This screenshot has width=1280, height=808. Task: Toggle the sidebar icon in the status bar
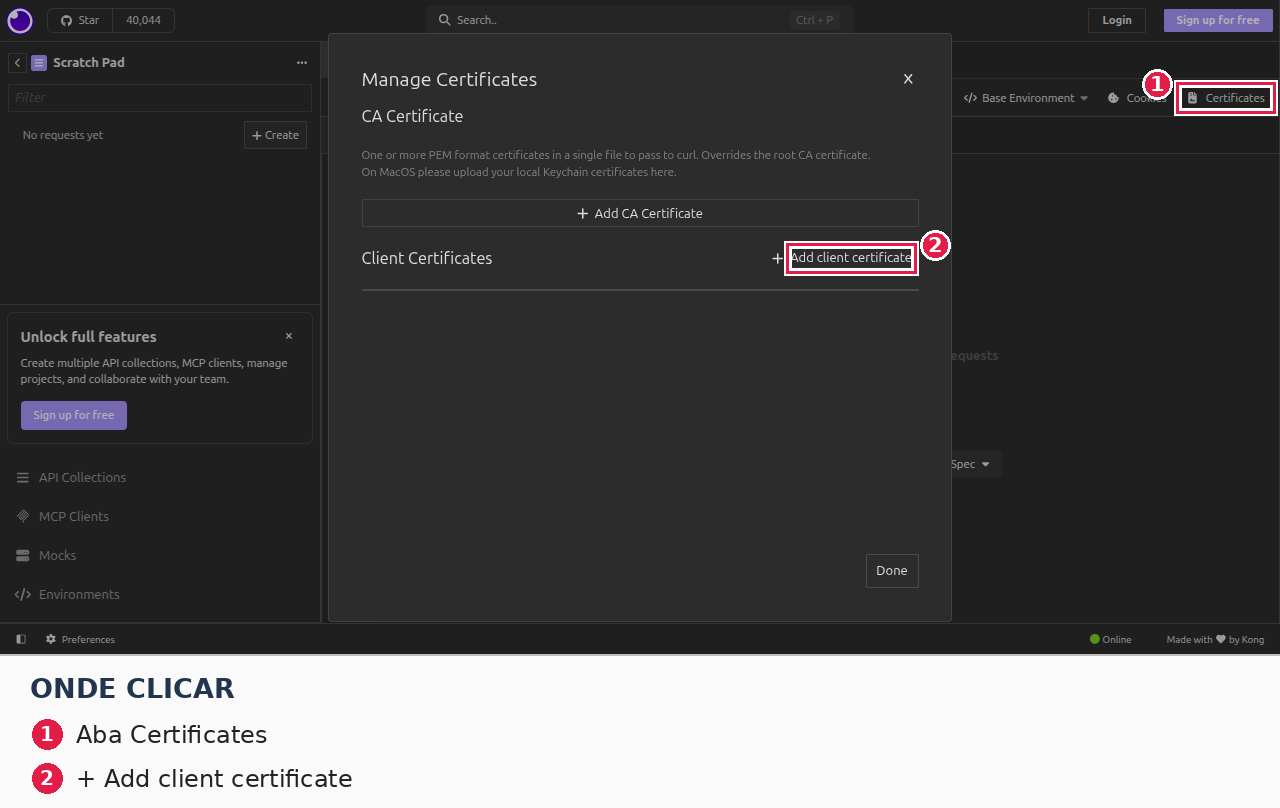pos(21,640)
